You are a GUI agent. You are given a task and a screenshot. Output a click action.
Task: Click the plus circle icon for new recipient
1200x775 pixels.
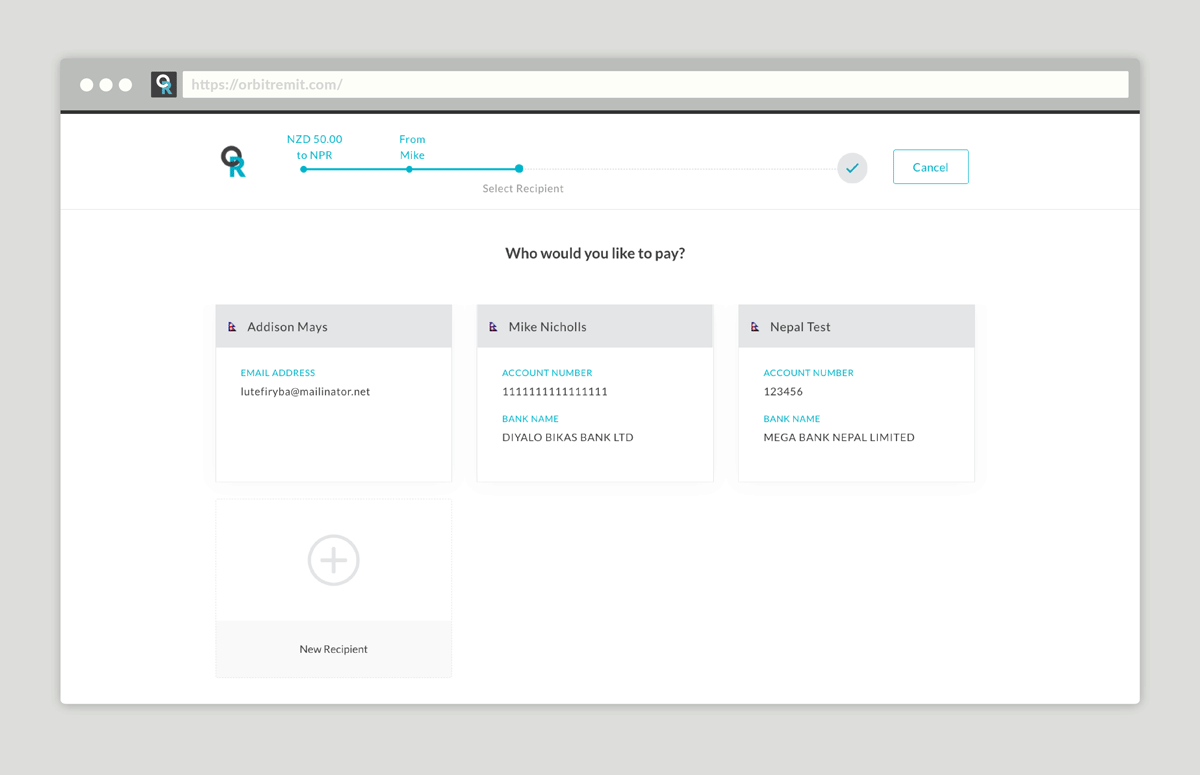[x=333, y=560]
